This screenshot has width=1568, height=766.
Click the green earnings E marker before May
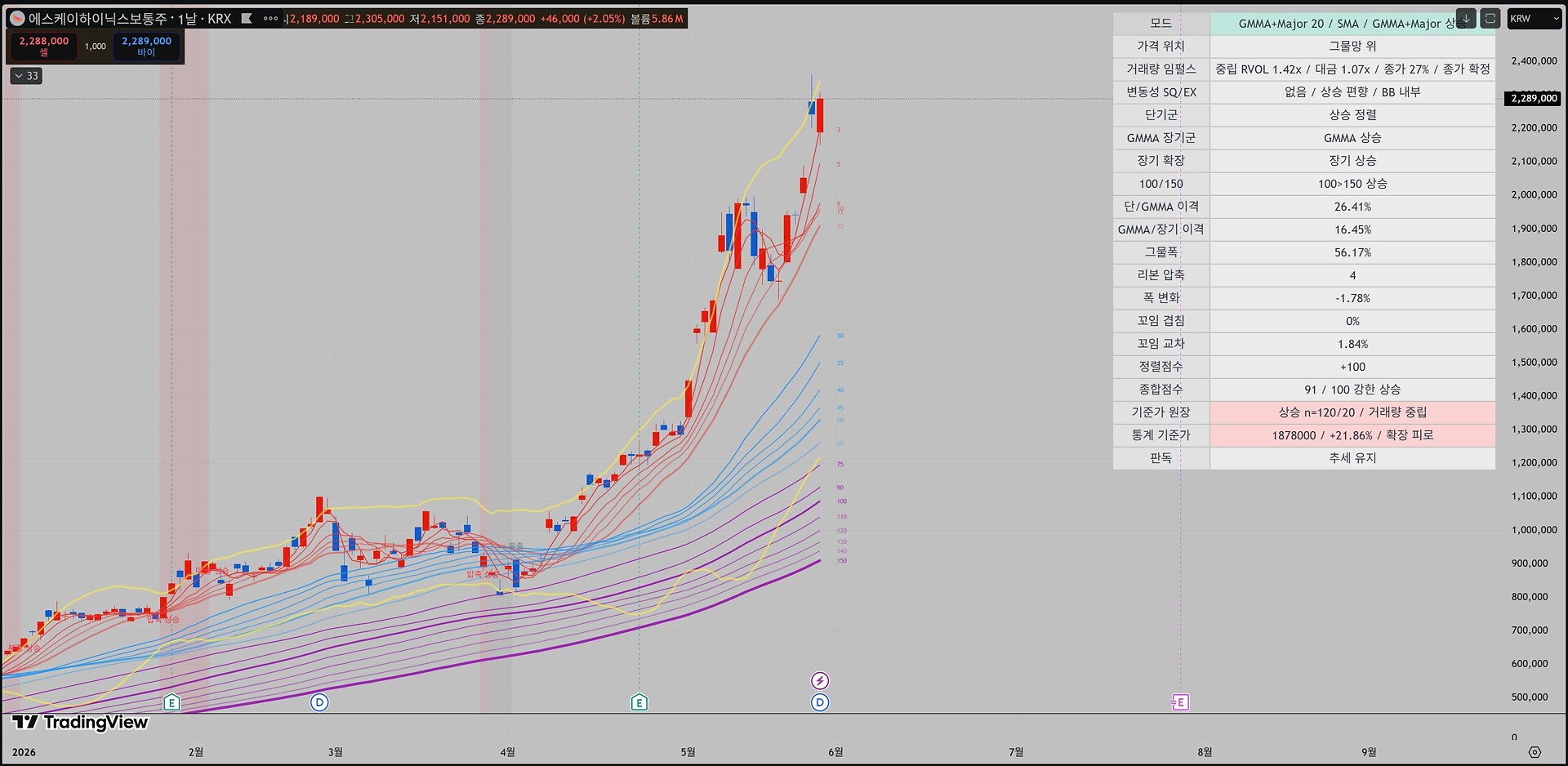pos(639,702)
